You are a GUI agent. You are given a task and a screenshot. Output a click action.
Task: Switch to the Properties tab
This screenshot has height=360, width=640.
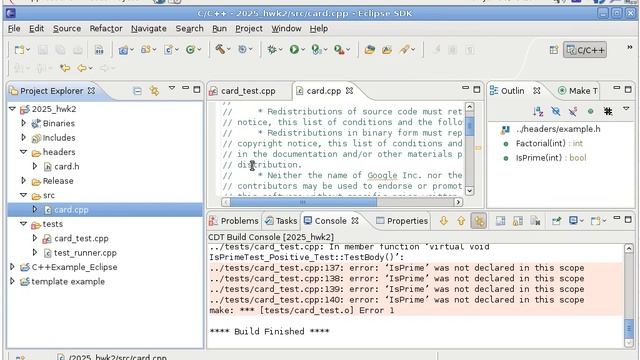tap(402, 221)
